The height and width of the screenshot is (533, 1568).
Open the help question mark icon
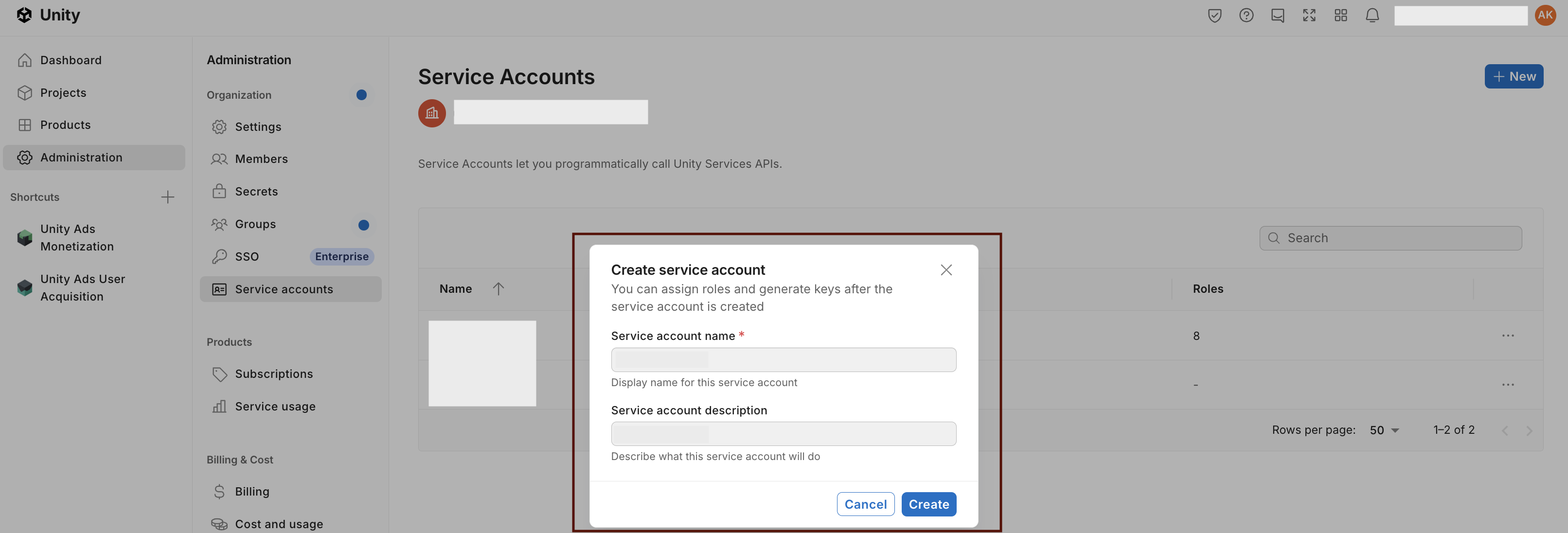[x=1246, y=15]
